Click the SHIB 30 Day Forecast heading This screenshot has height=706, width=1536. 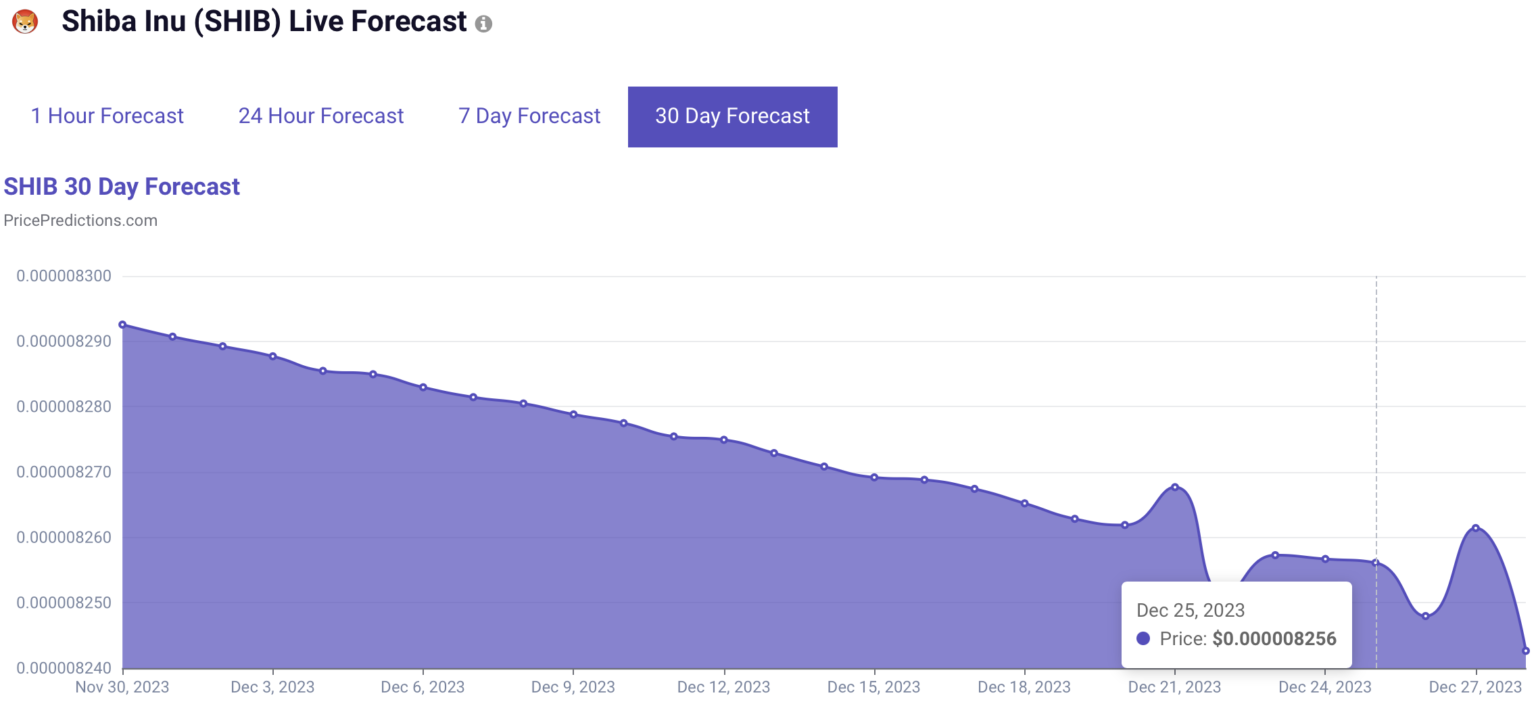[x=122, y=186]
